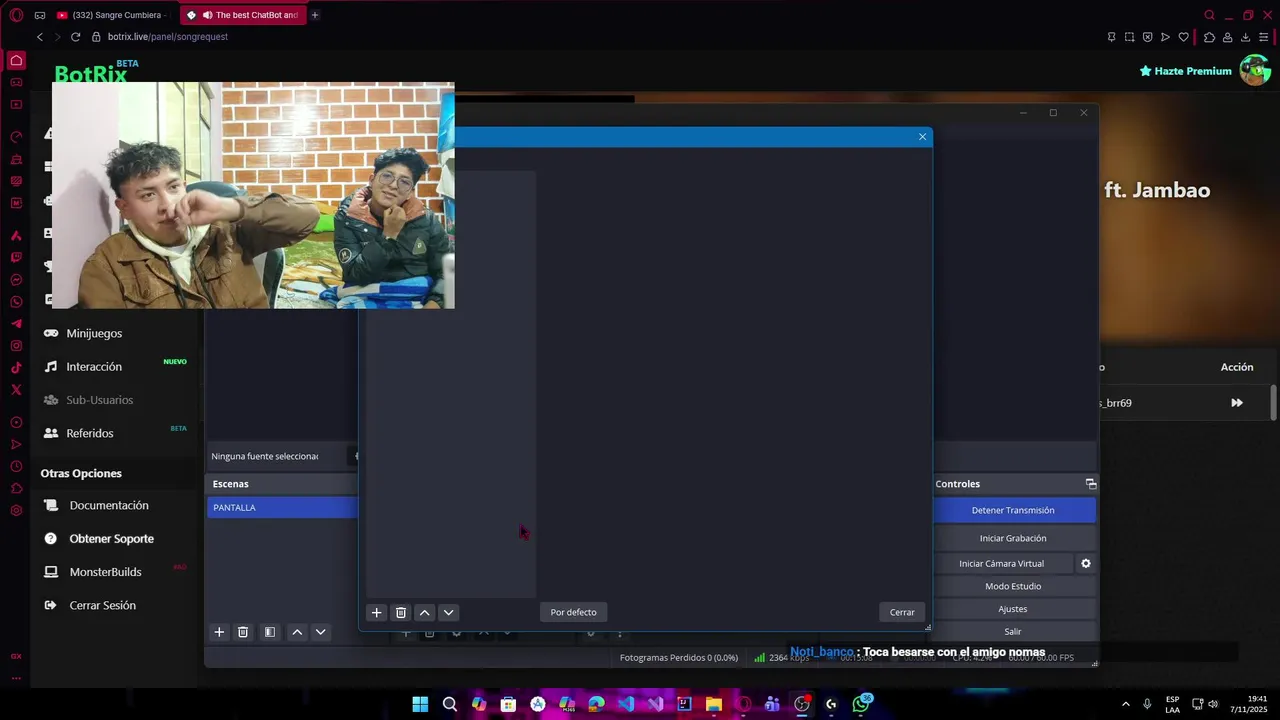1280x720 pixels.
Task: Open Documentación link
Action: coord(109,505)
